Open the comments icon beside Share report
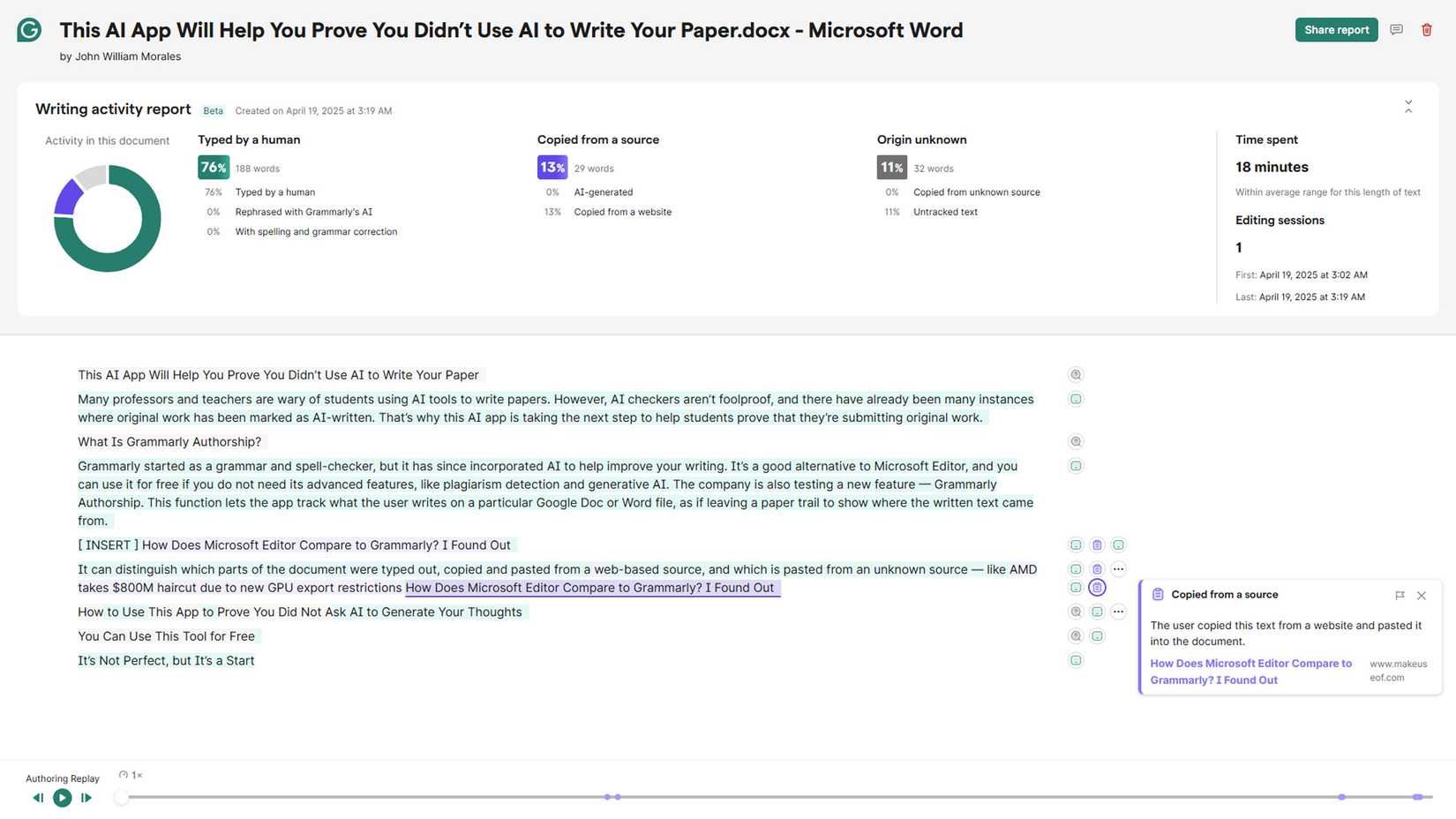 tap(1396, 30)
